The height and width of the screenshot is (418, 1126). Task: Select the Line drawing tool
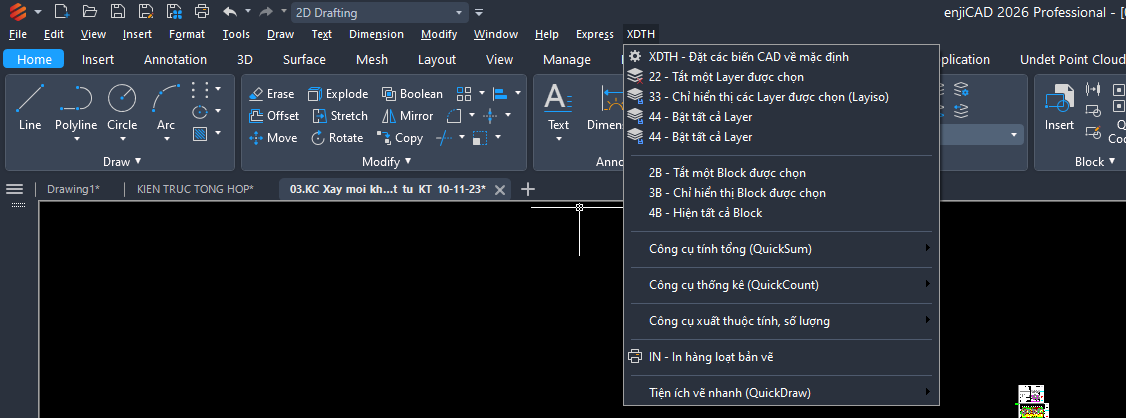click(x=30, y=106)
